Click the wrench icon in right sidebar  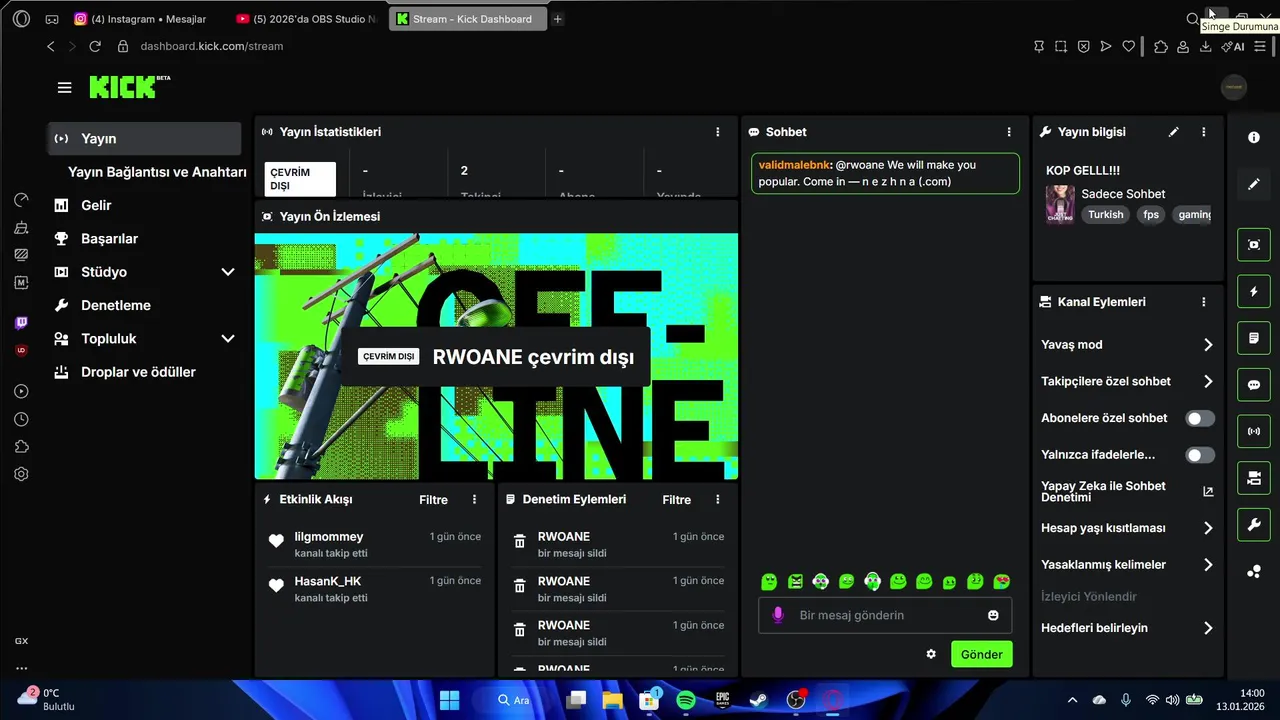click(1254, 524)
